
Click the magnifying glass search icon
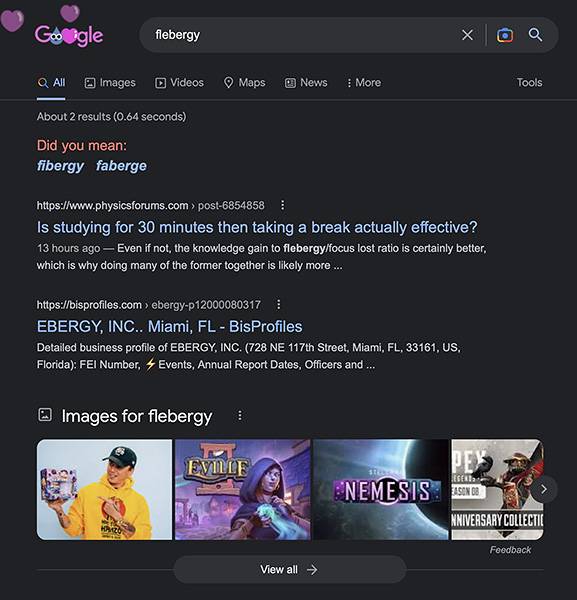tap(535, 35)
